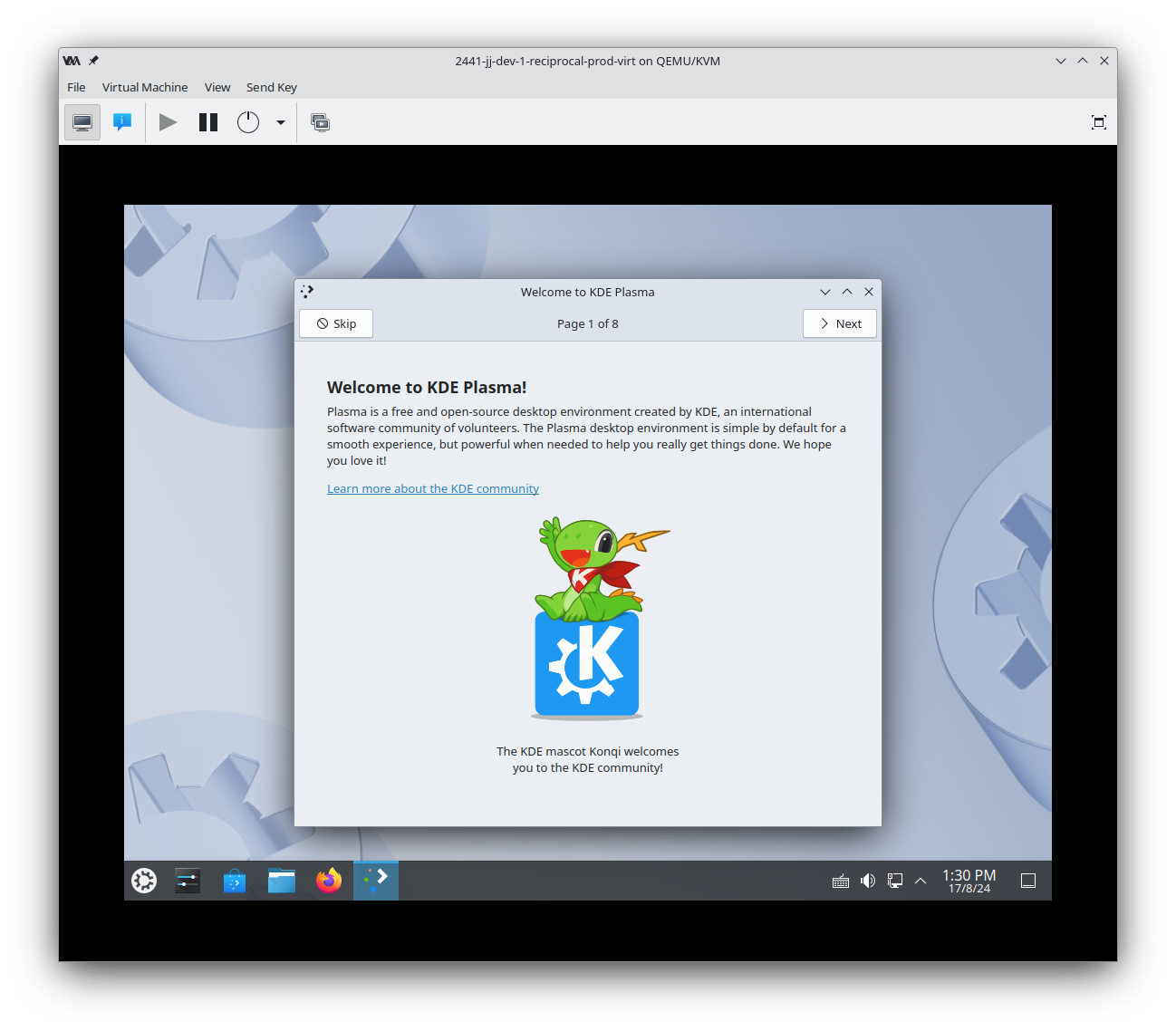
Task: Open the manage VM snapshots icon
Action: tap(321, 122)
